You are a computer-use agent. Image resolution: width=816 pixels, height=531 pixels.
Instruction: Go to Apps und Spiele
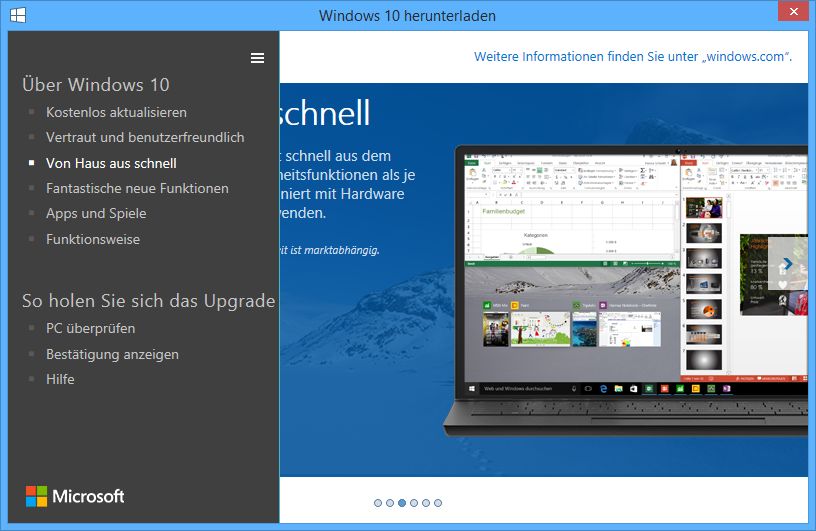tap(96, 213)
